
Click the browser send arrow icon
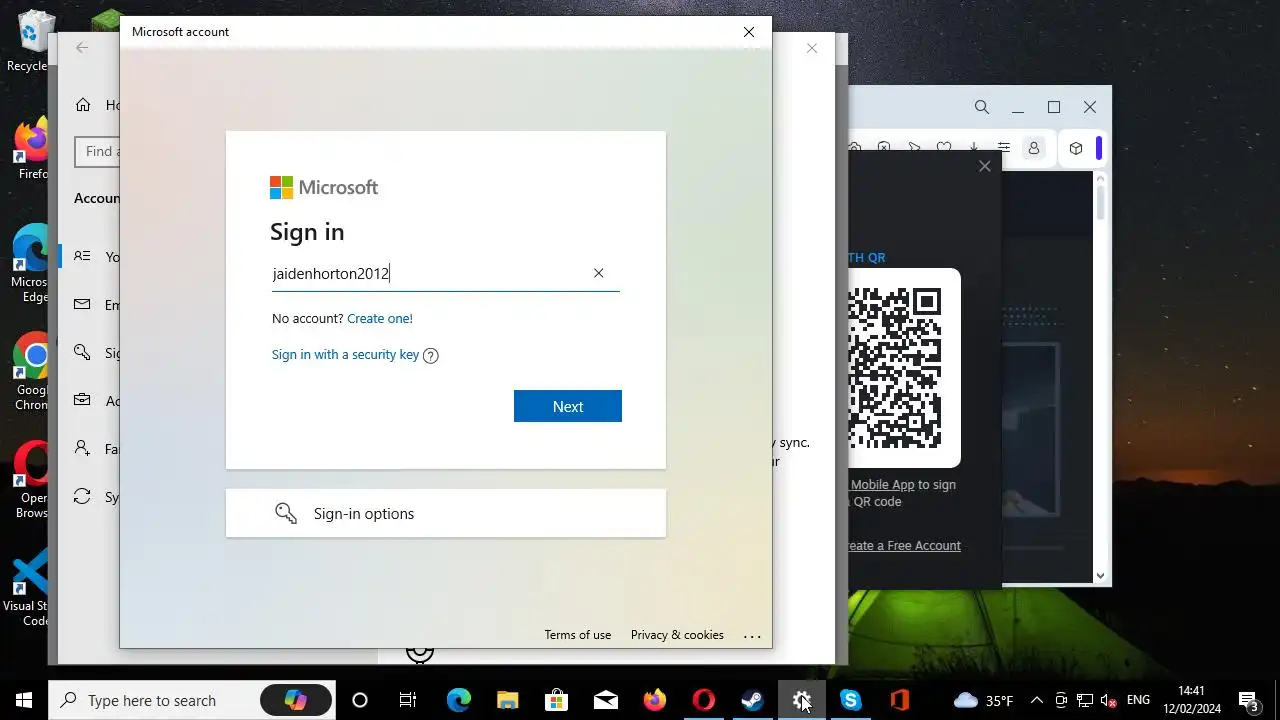[914, 148]
